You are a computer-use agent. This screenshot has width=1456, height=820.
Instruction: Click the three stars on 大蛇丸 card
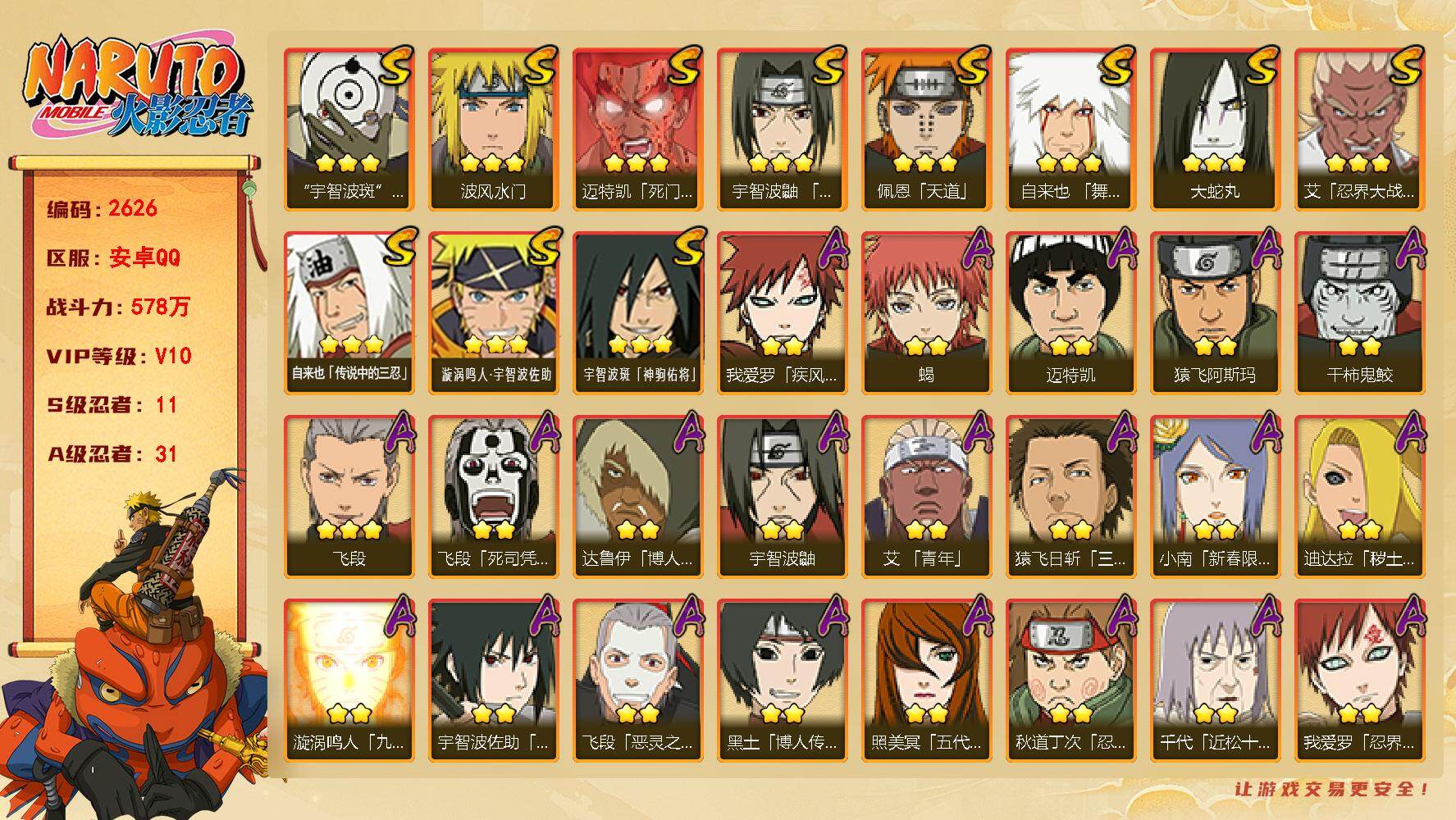(1214, 163)
